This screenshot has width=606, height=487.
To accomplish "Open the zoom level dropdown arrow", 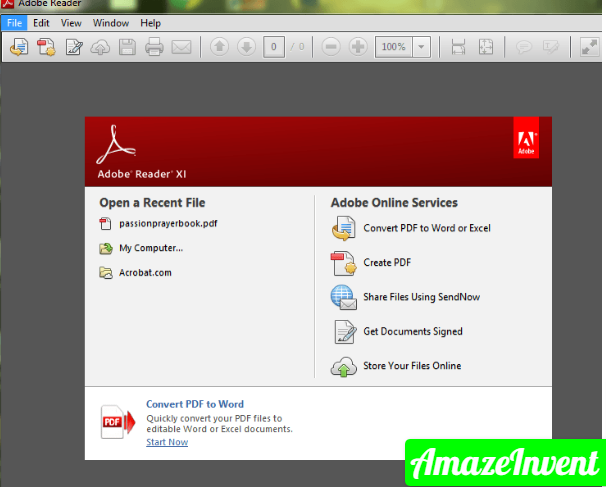I will pyautogui.click(x=421, y=47).
